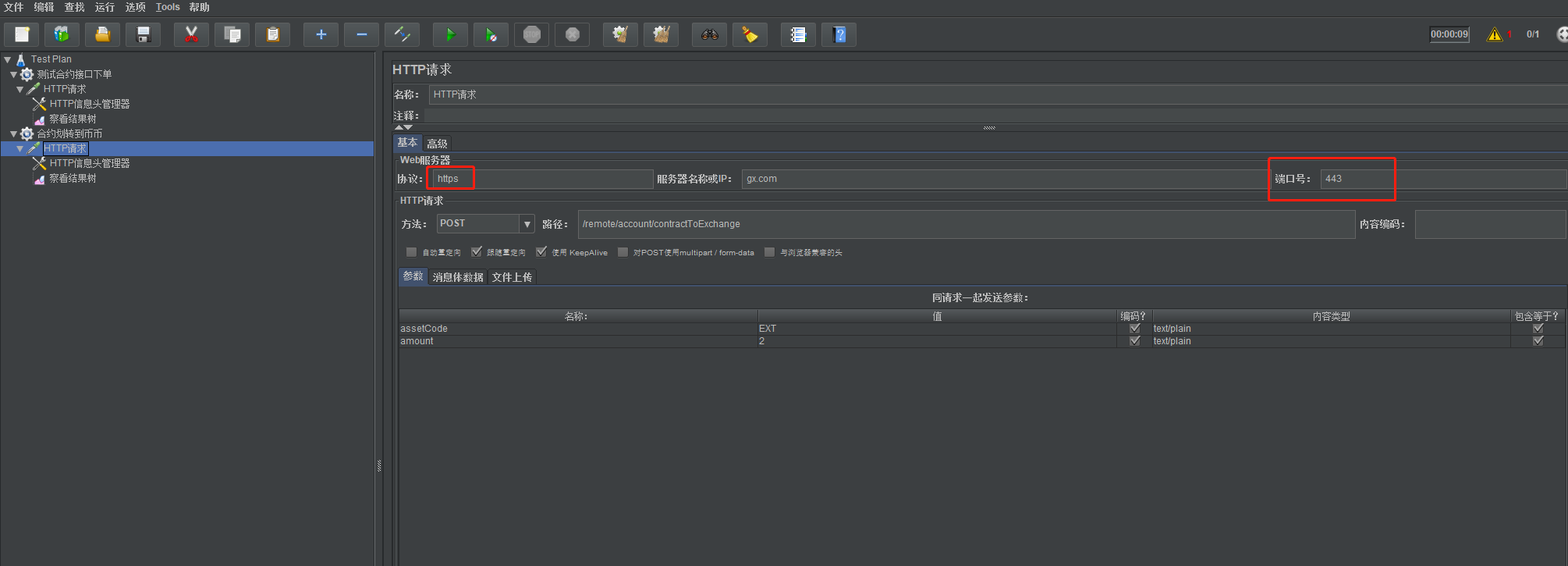This screenshot has width=1568, height=566.
Task: Click the 内容类型 column header
Action: 1331,316
